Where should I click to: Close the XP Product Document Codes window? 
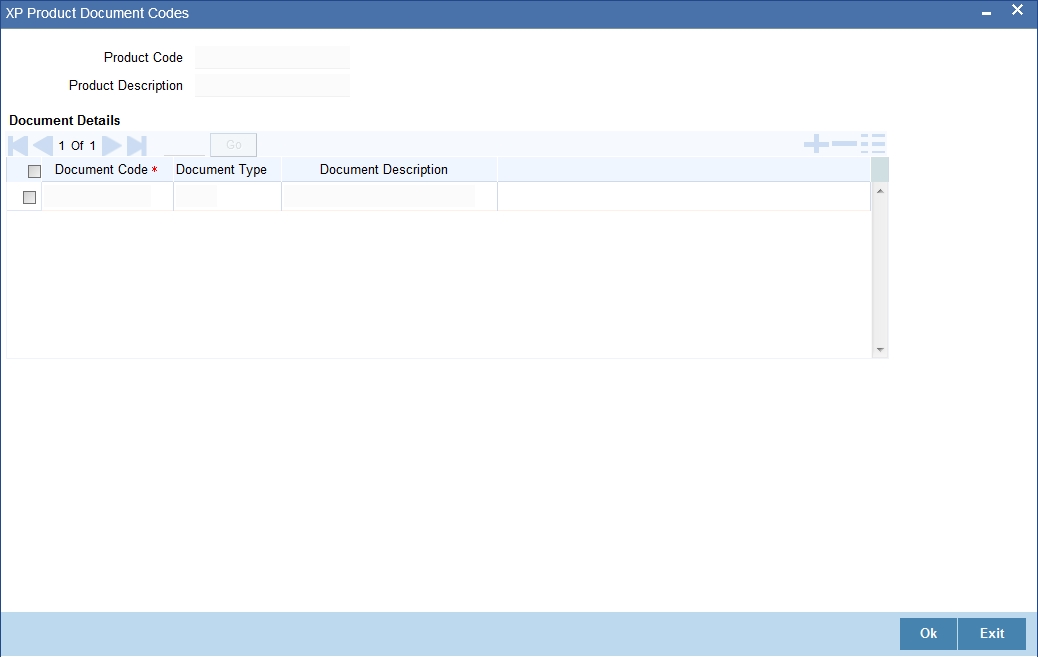click(1017, 10)
